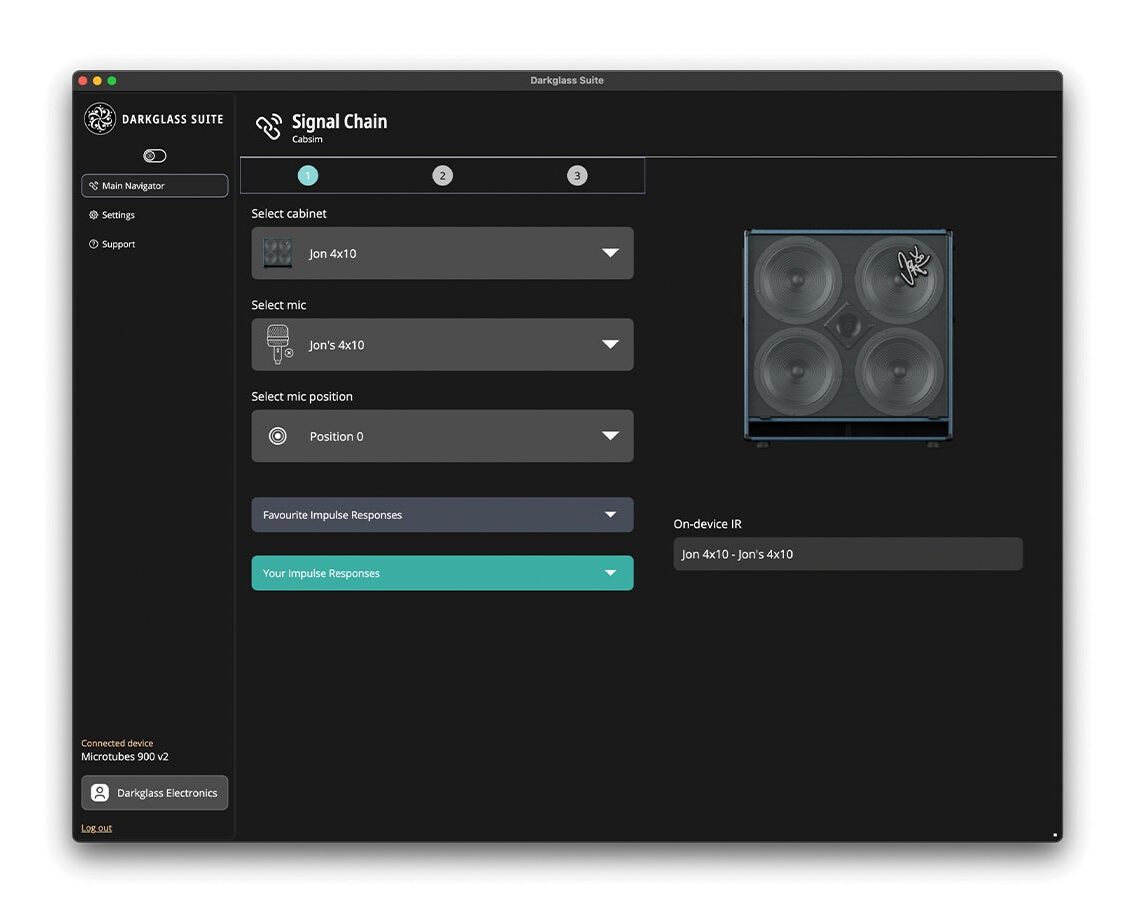1127x910 pixels.
Task: Open Settings from the sidebar
Action: (111, 215)
